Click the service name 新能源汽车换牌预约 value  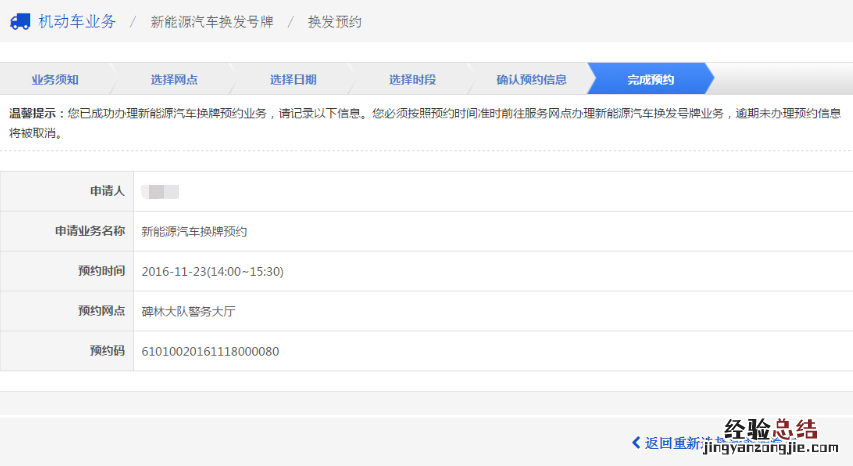[194, 231]
